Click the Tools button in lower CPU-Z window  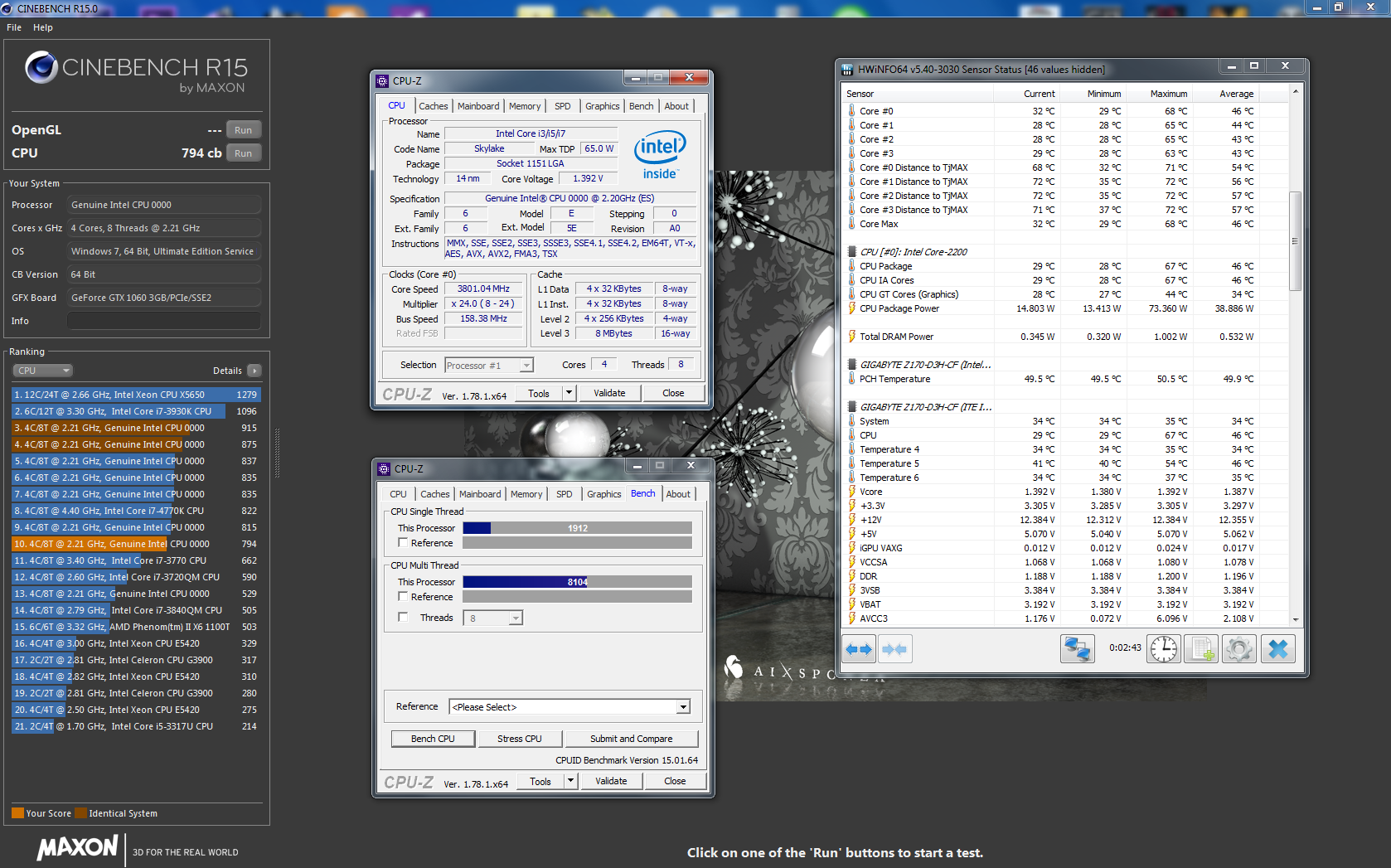pos(540,781)
